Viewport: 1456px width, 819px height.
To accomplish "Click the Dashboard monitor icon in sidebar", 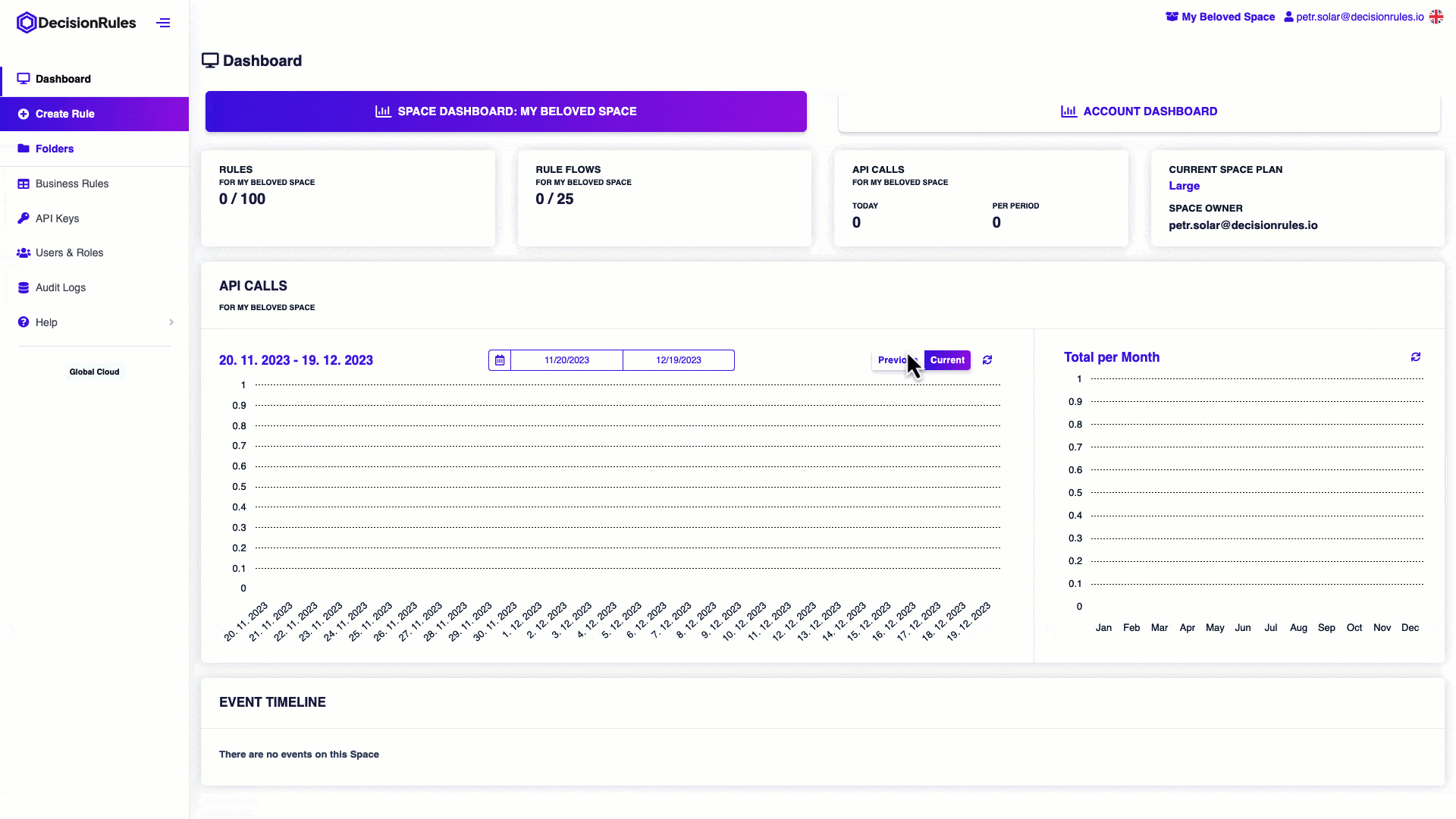I will (x=24, y=79).
